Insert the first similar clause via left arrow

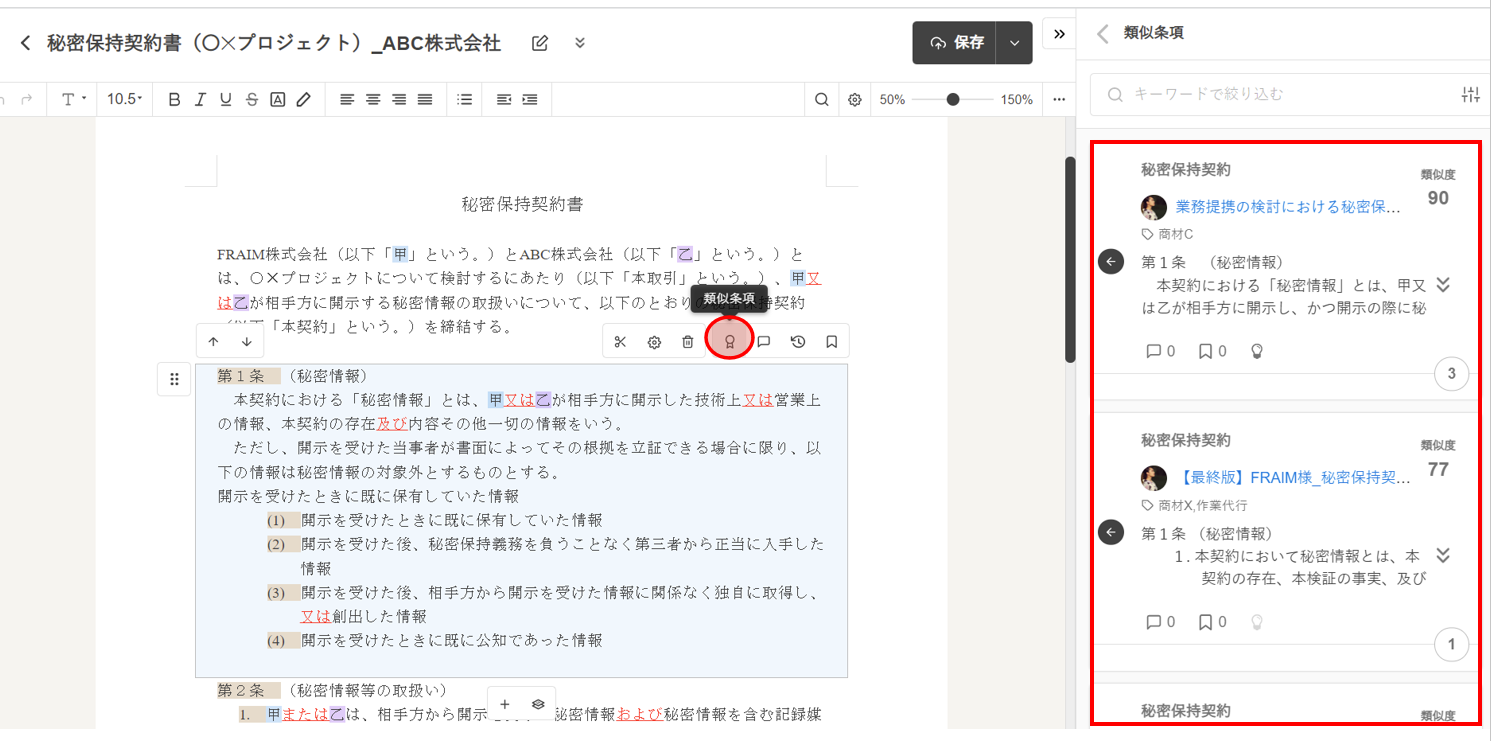point(1111,262)
